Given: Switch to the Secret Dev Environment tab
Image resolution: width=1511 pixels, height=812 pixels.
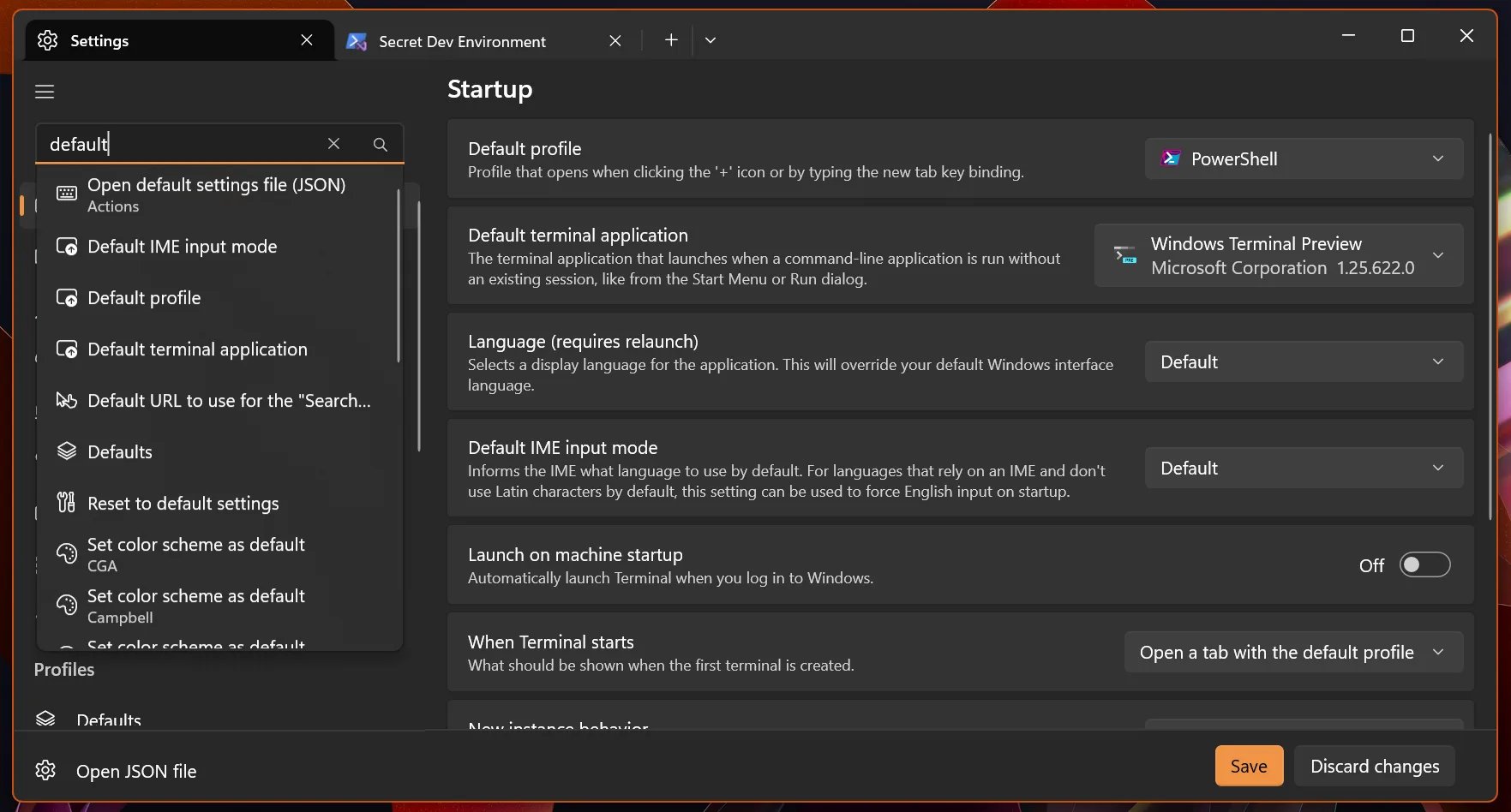Looking at the screenshot, I should [463, 41].
